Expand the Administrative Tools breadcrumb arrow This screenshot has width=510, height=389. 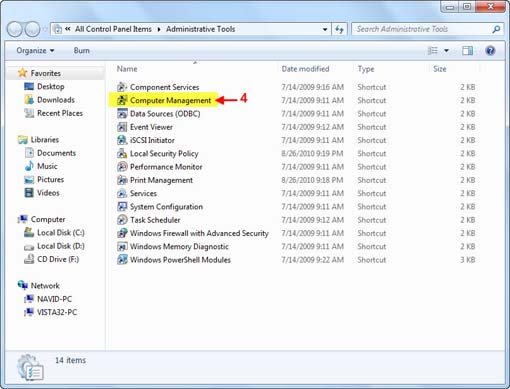(x=159, y=29)
